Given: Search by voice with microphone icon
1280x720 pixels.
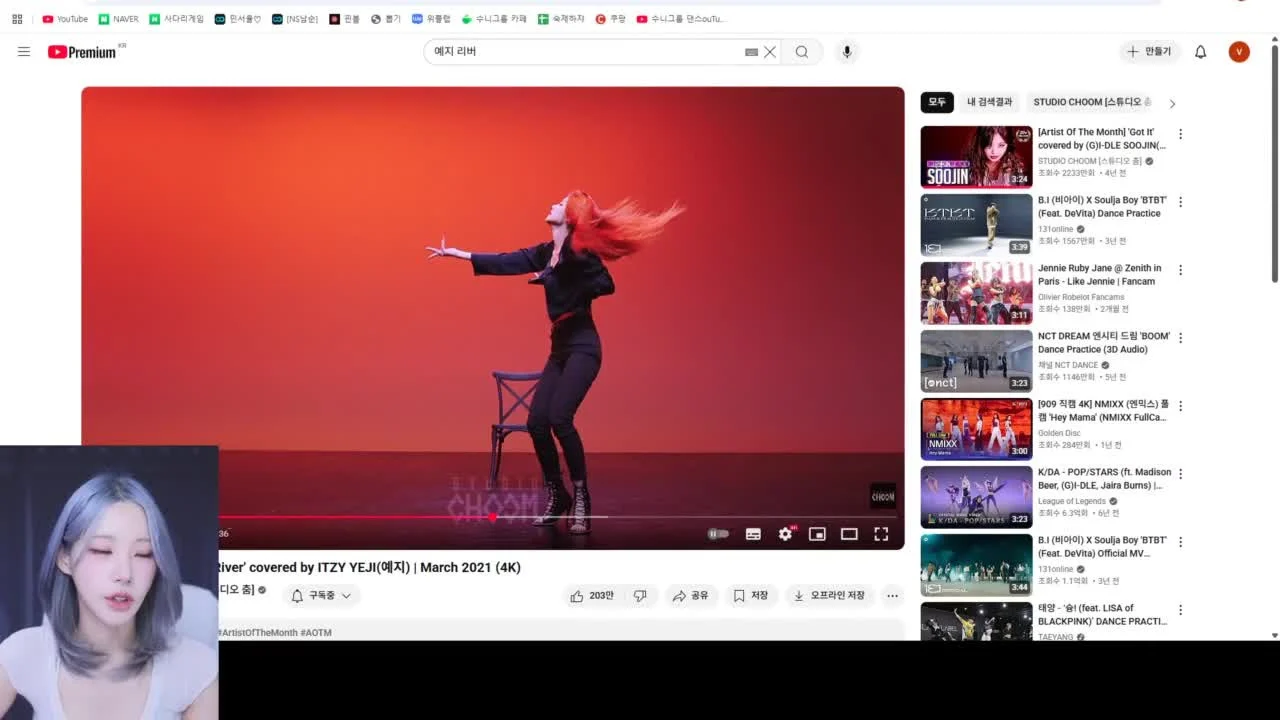Looking at the screenshot, I should click(847, 52).
